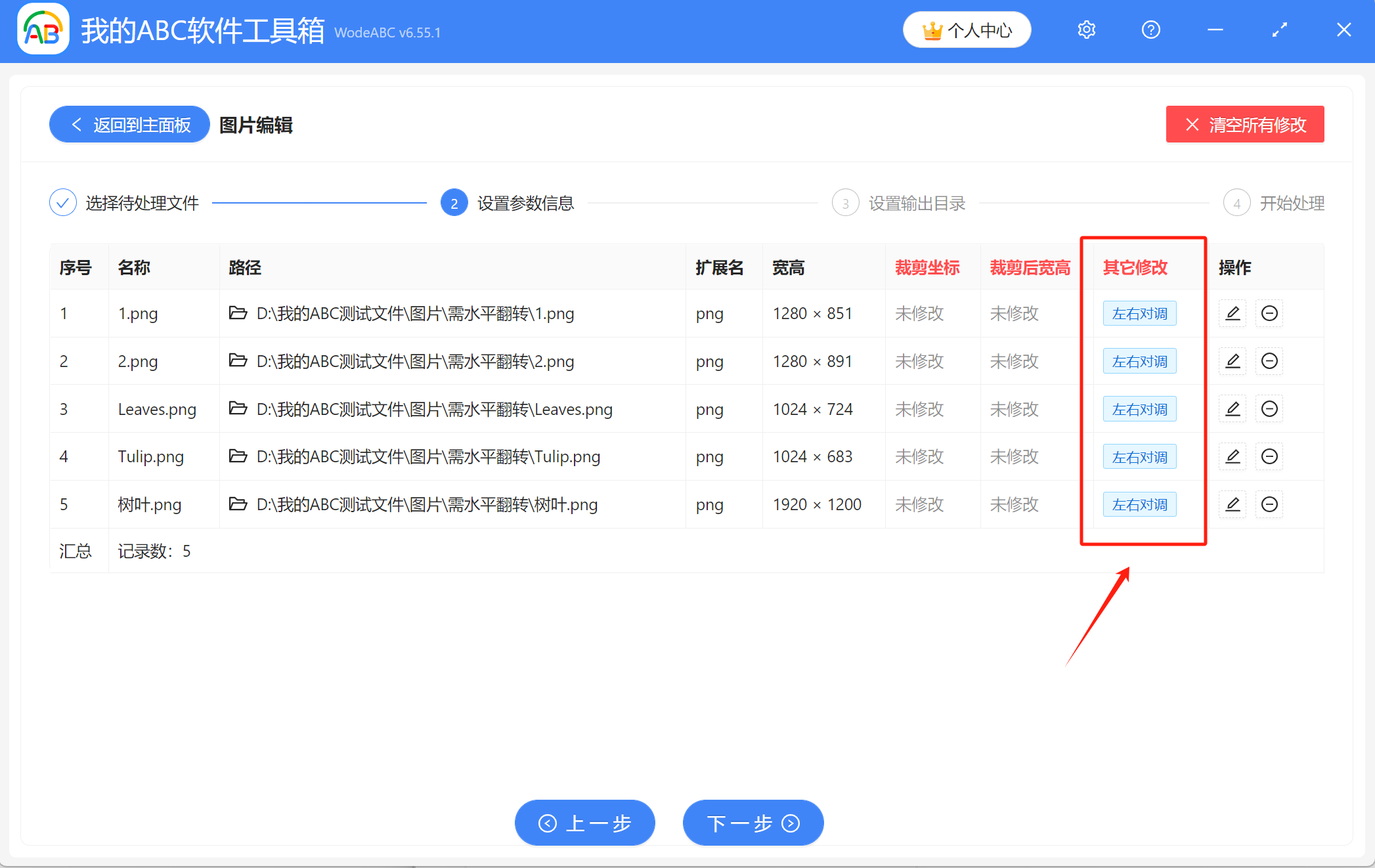Open path link for Tulip.png
This screenshot has width=1375, height=868.
[x=427, y=456]
